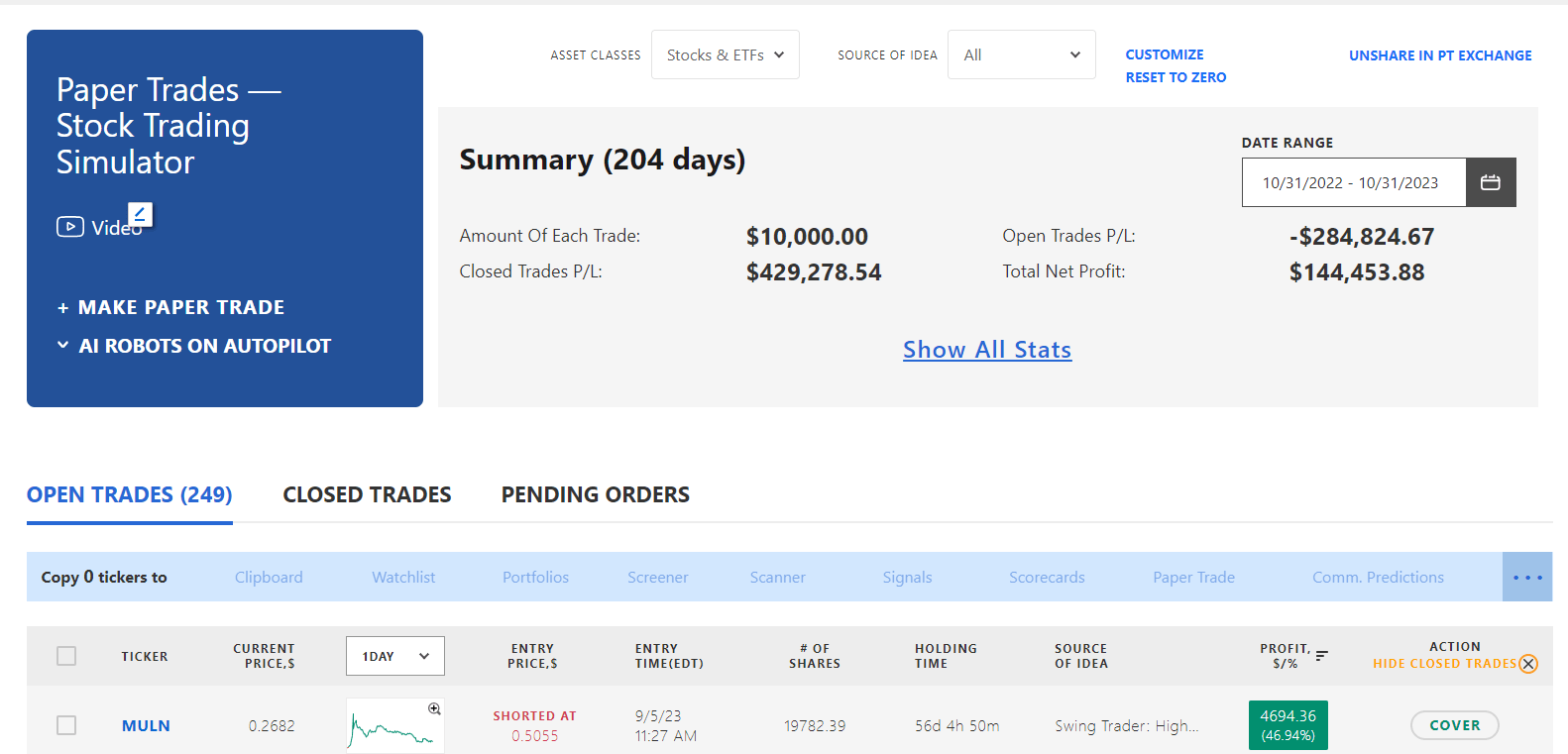Click Unshare in PT Exchange

coord(1440,55)
